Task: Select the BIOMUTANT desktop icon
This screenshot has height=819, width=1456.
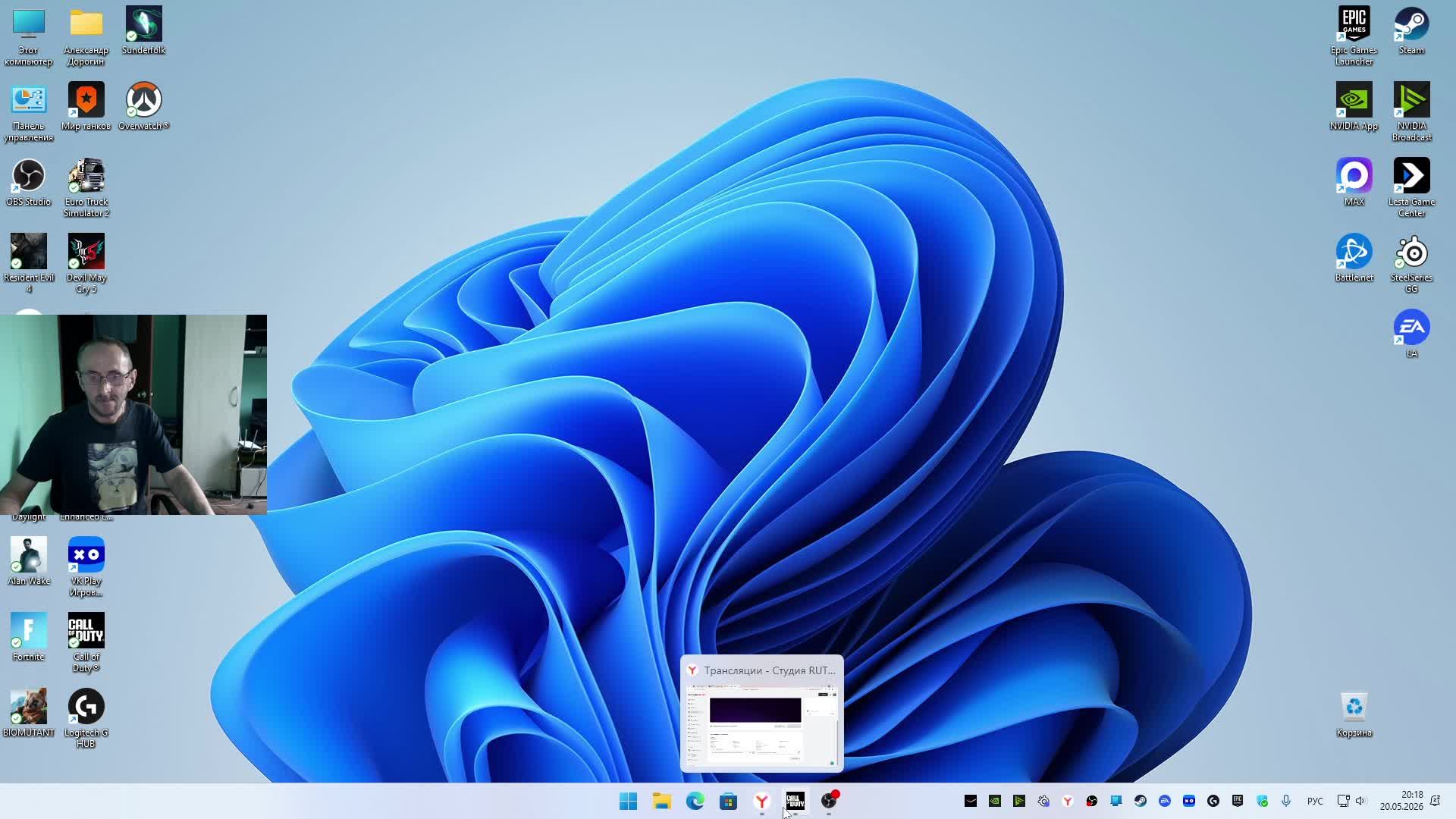Action: pyautogui.click(x=28, y=713)
